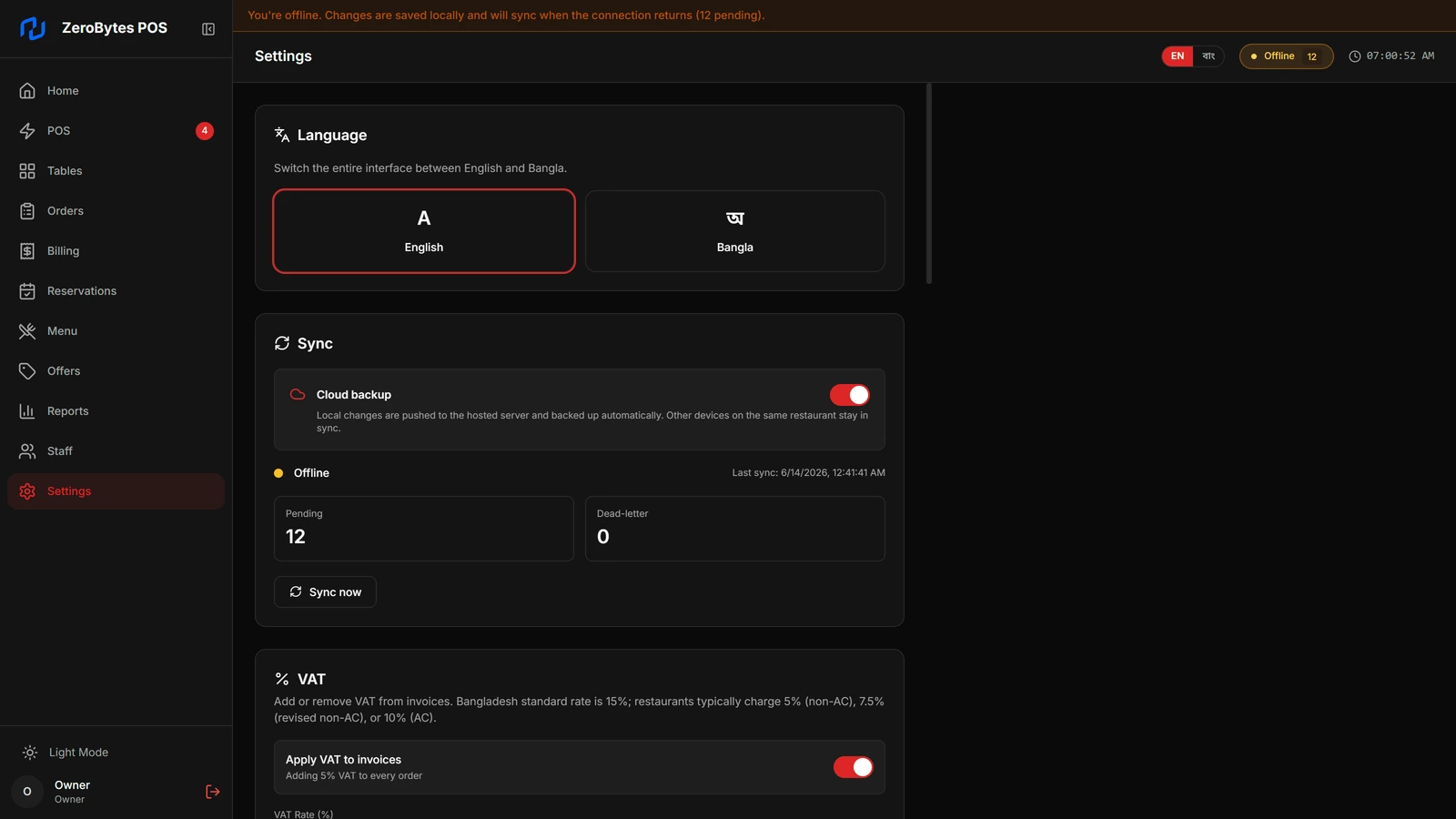Open Reservations from the sidebar

click(116, 291)
